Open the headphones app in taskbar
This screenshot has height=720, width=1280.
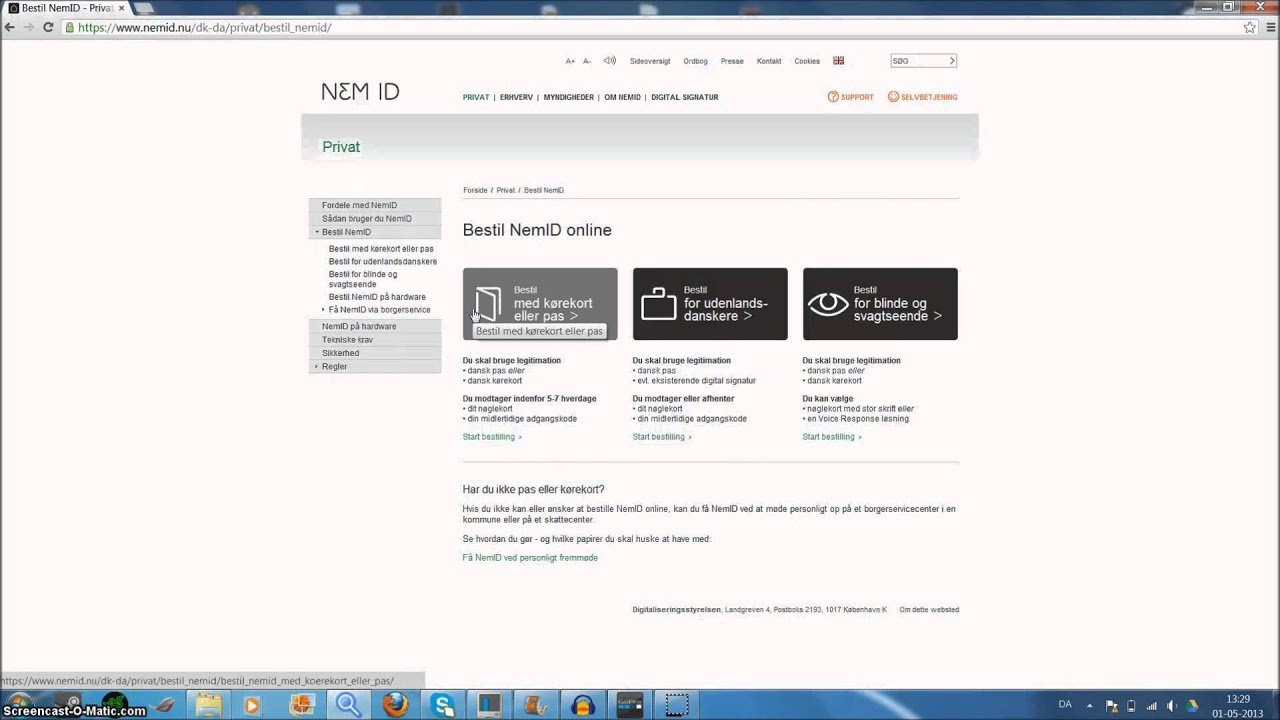[583, 705]
